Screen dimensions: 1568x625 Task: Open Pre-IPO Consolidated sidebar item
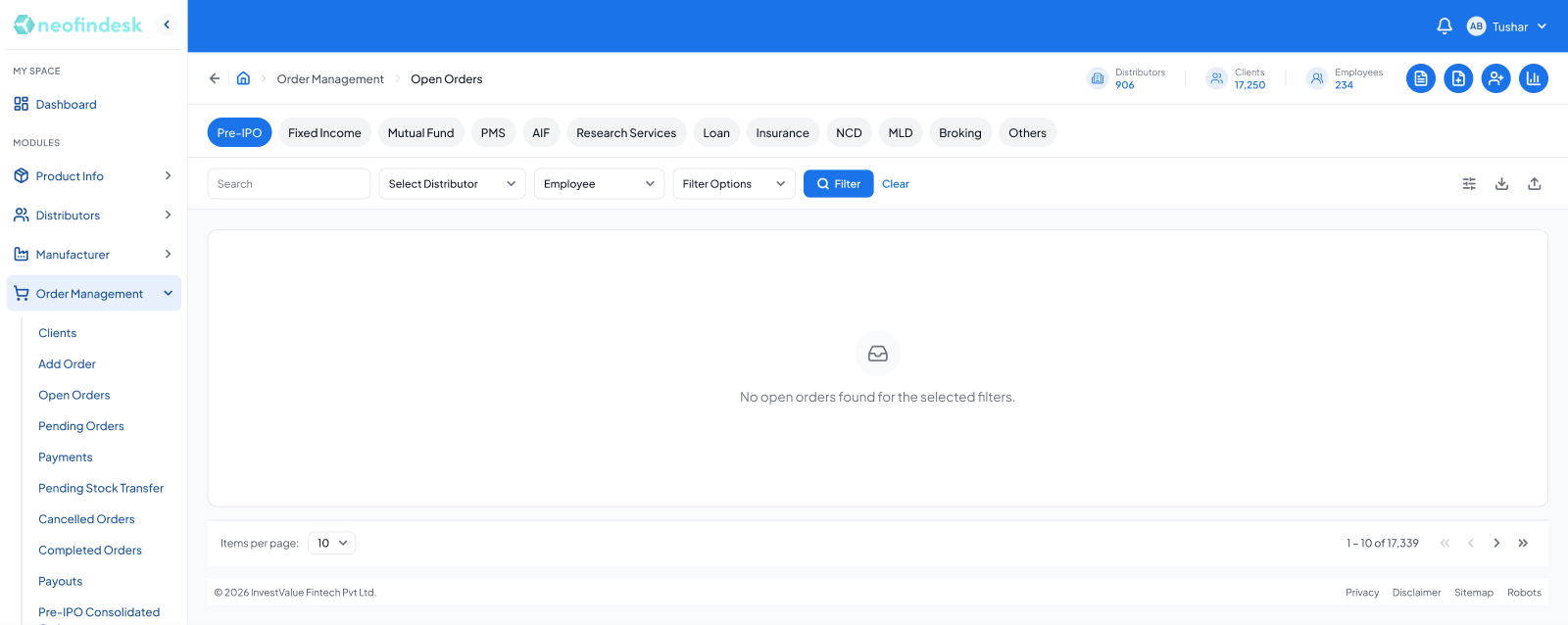pyautogui.click(x=99, y=612)
